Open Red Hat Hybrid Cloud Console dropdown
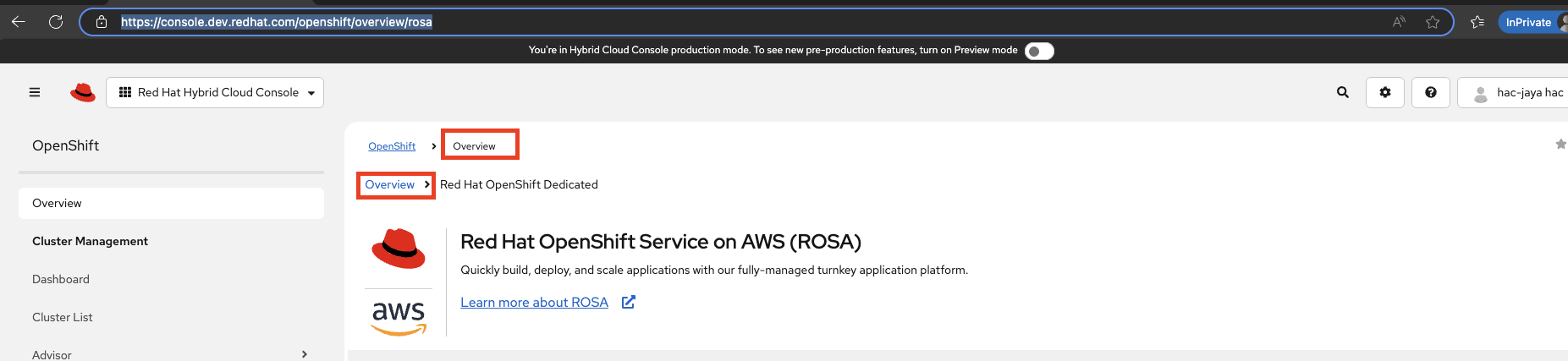This screenshot has width=1568, height=361. [x=215, y=92]
